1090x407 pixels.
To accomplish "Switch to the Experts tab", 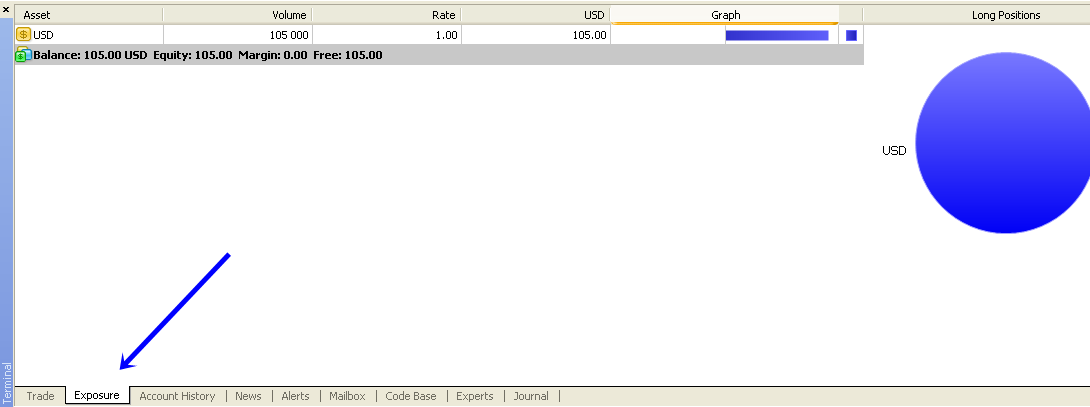I will pyautogui.click(x=475, y=396).
